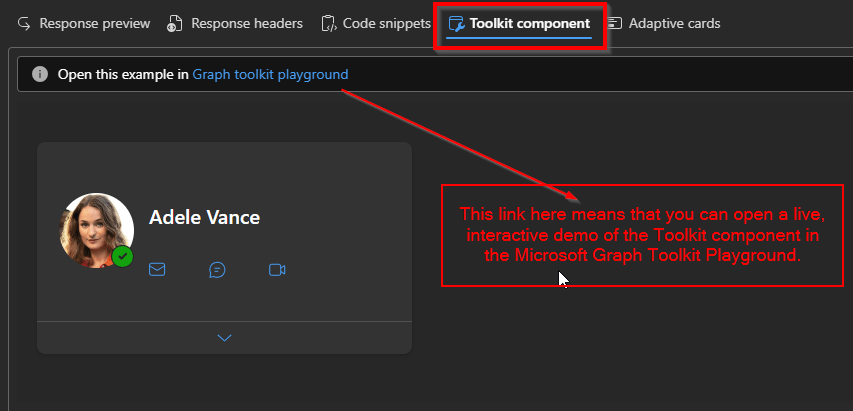Select the Code snippets tab
Image resolution: width=853 pixels, height=411 pixels.
(x=386, y=23)
